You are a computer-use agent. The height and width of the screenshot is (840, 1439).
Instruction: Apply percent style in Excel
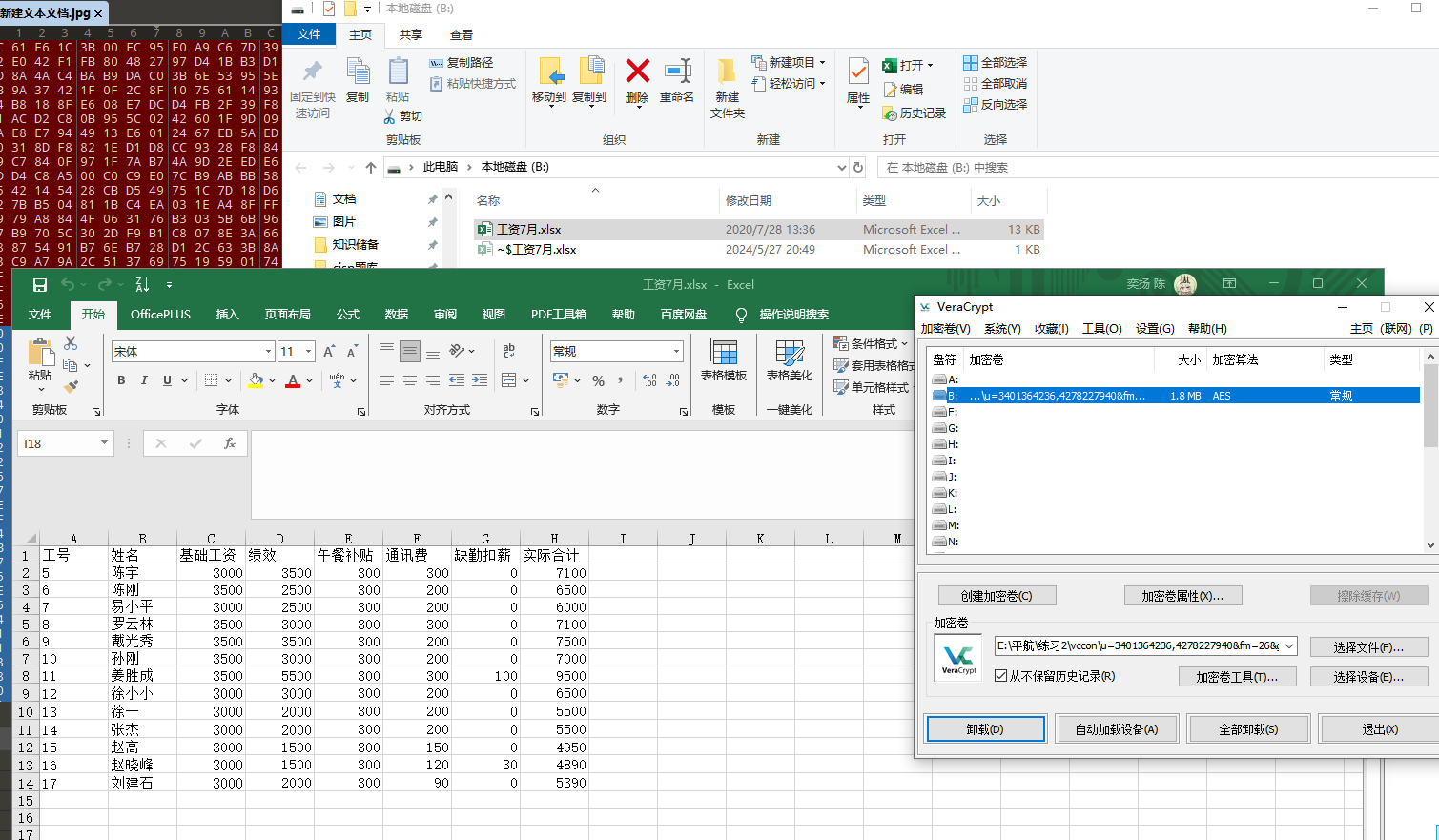tap(598, 380)
